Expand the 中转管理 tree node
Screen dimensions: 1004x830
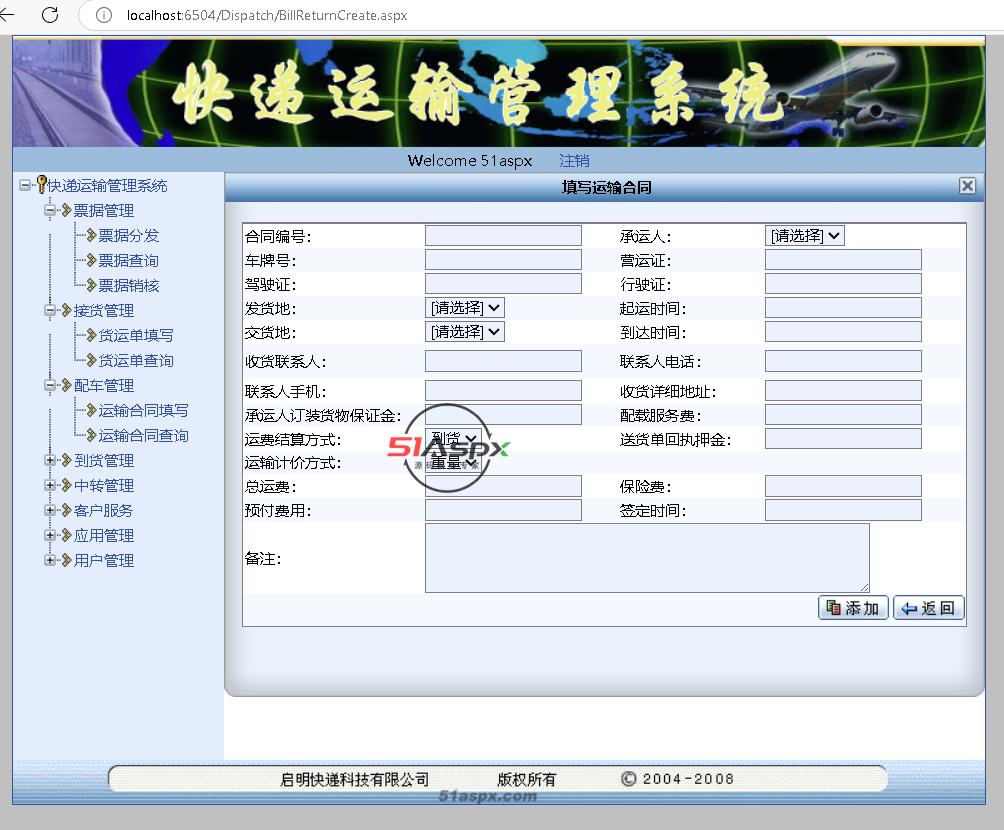point(50,485)
